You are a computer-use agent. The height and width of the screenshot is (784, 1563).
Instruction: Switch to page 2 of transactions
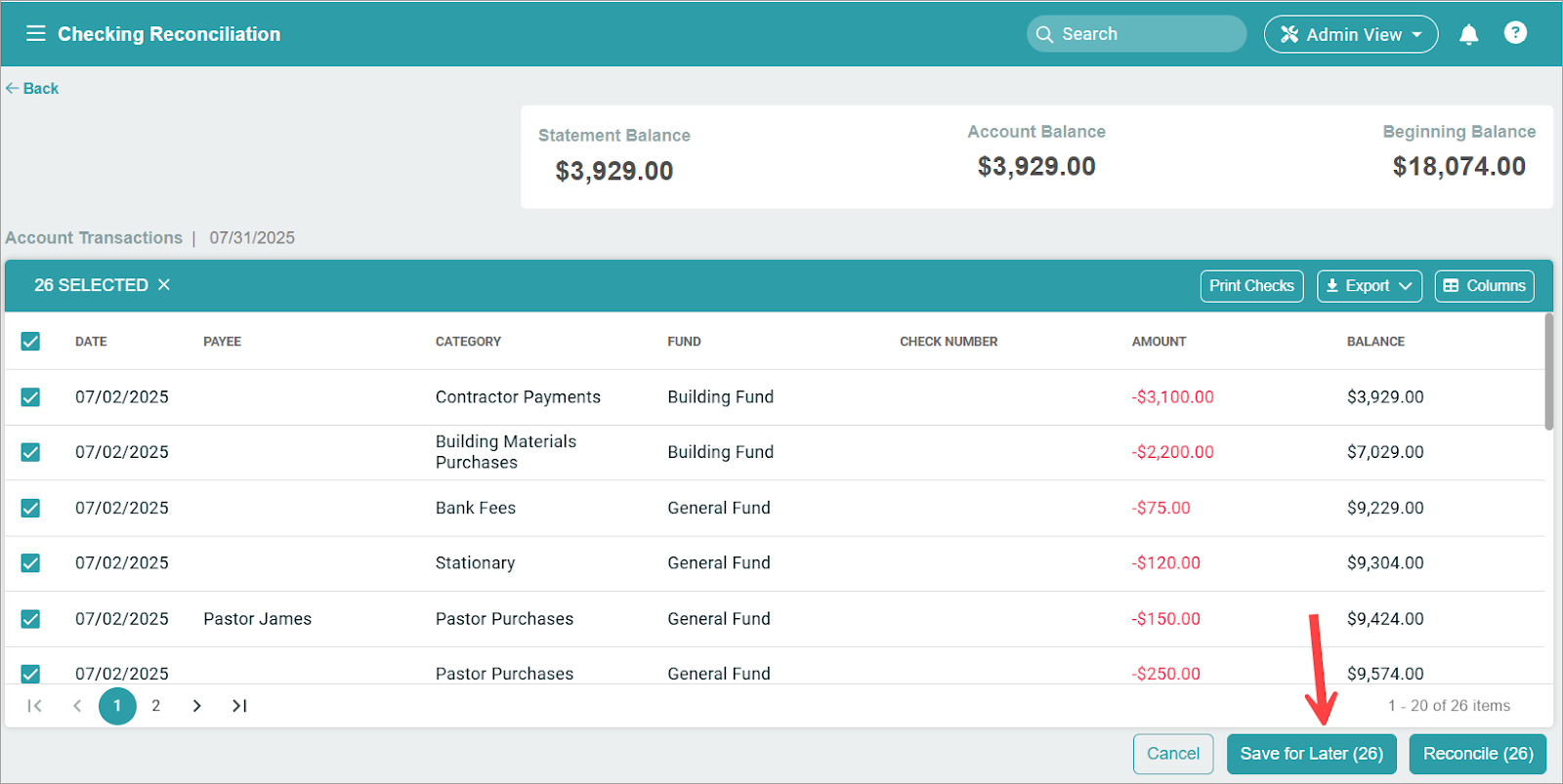[156, 706]
